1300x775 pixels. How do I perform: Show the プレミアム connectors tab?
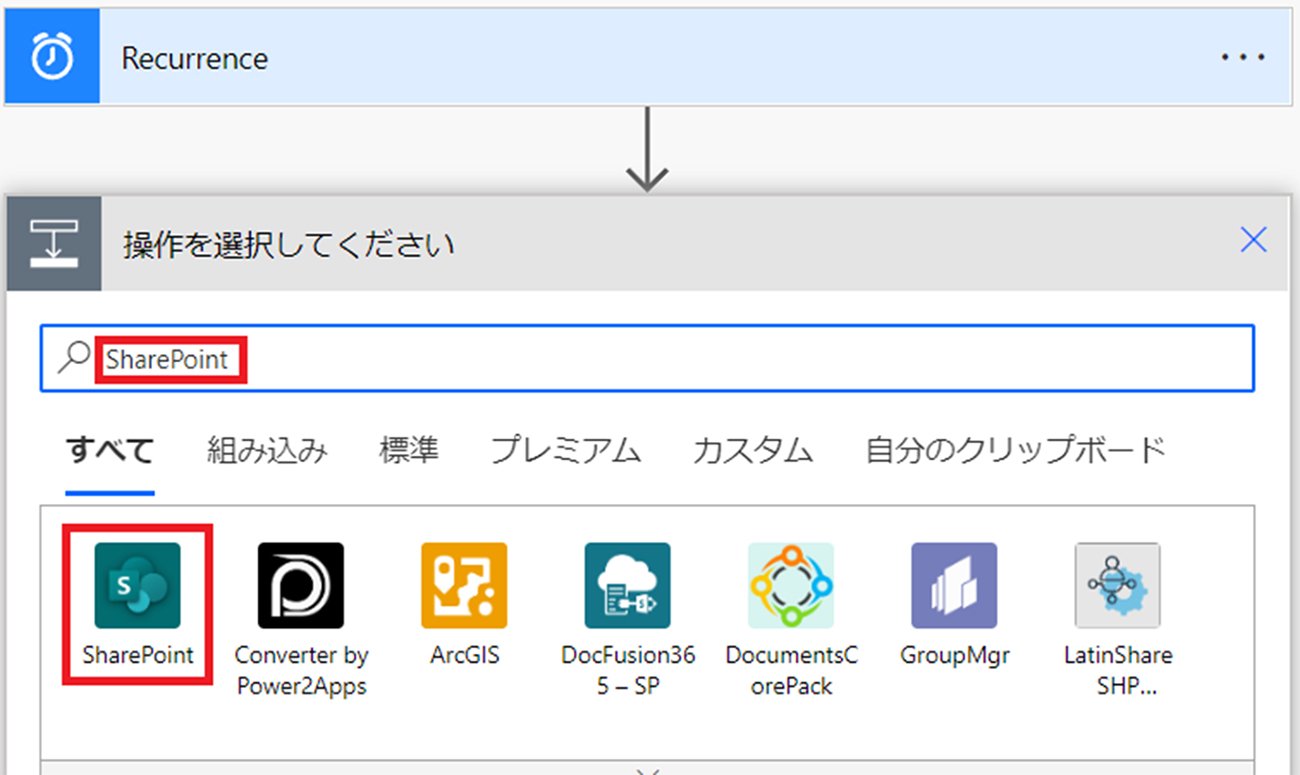point(566,451)
